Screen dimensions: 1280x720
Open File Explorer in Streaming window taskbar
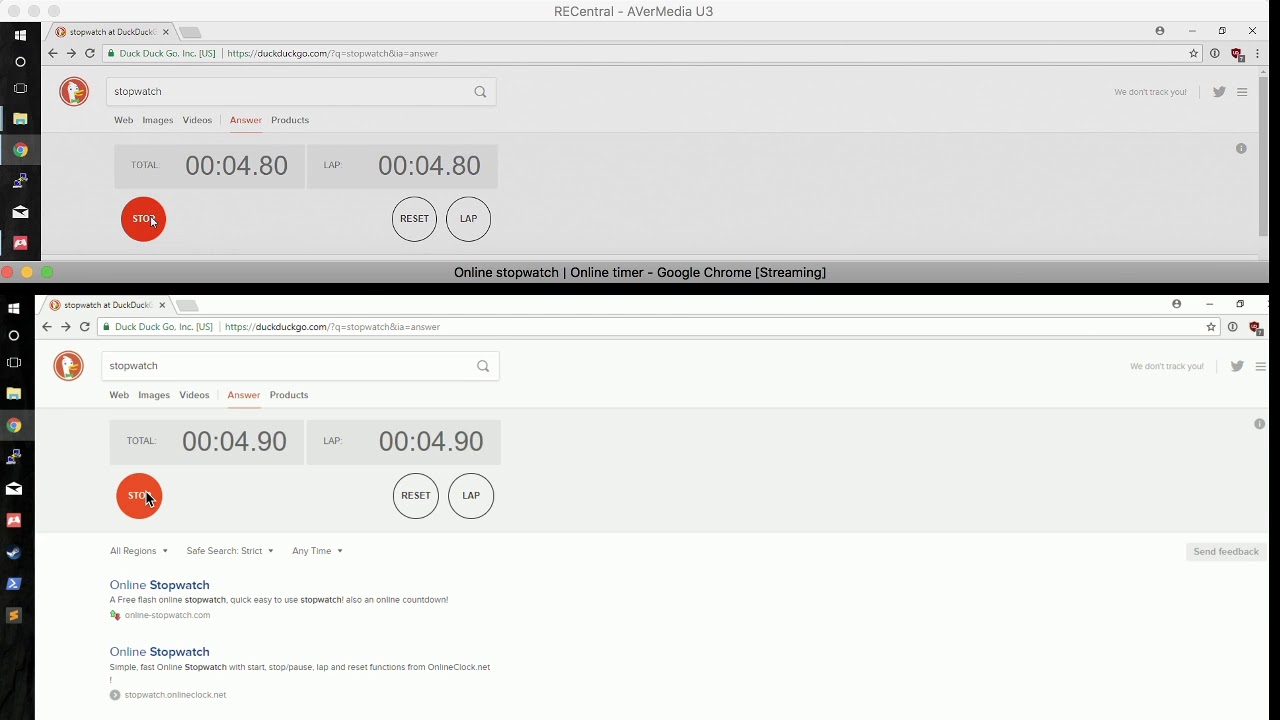coord(14,394)
